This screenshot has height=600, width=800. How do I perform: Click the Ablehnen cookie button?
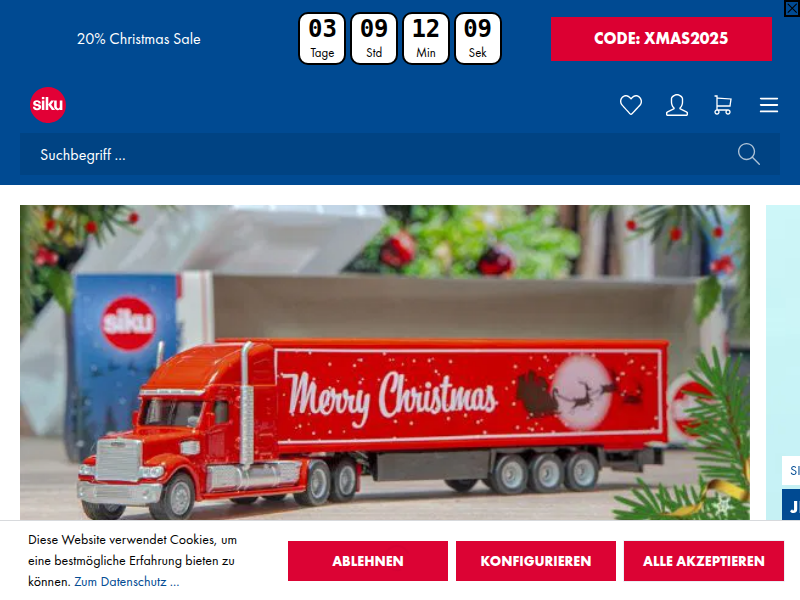367,561
